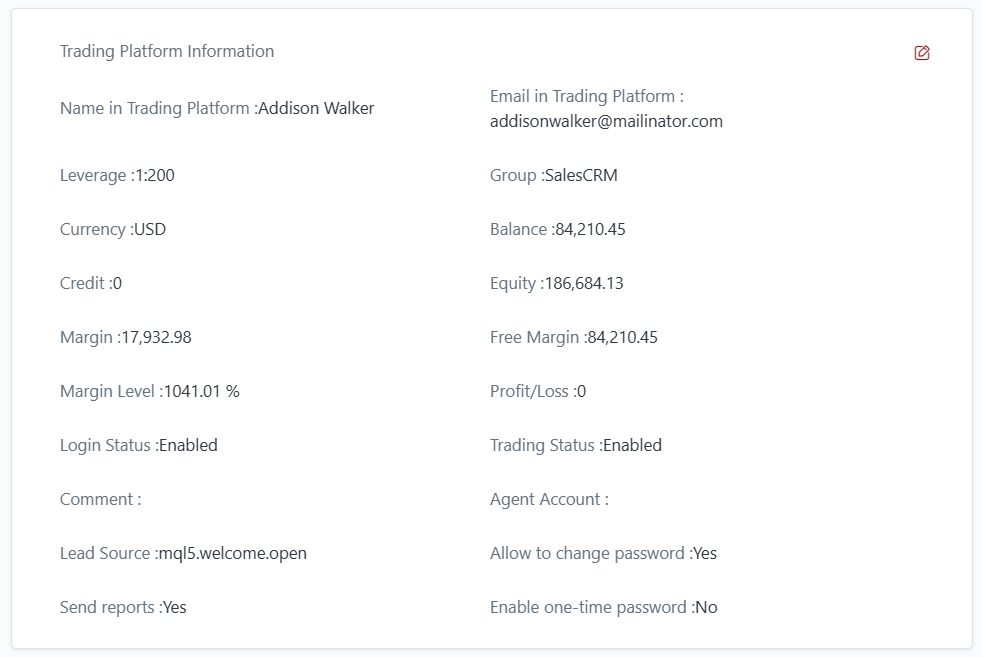Viewport: 982px width, 657px height.
Task: Click the Enable one-time password No value
Action: pyautogui.click(x=706, y=607)
